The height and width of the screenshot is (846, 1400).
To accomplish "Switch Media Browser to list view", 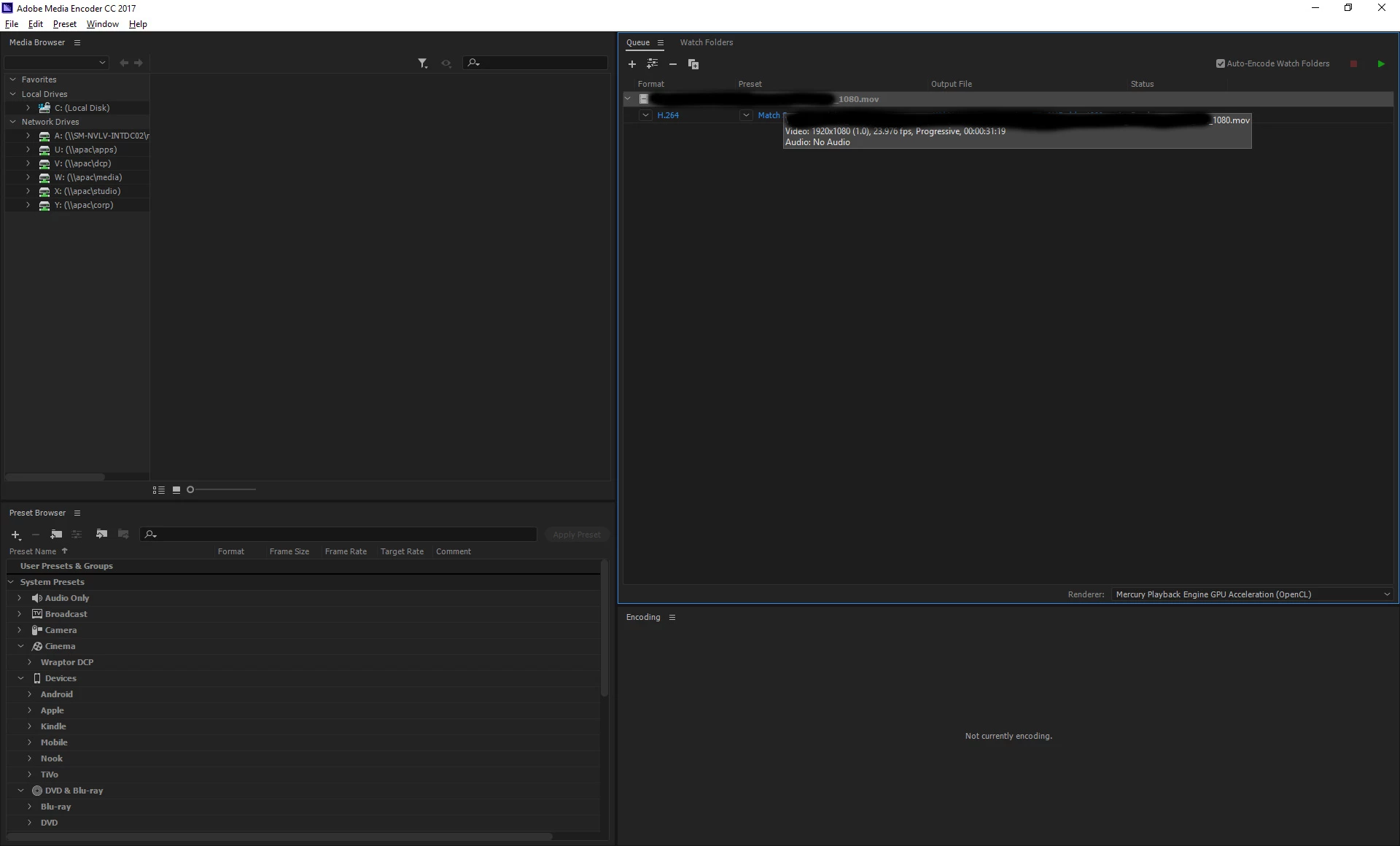I will point(158,490).
